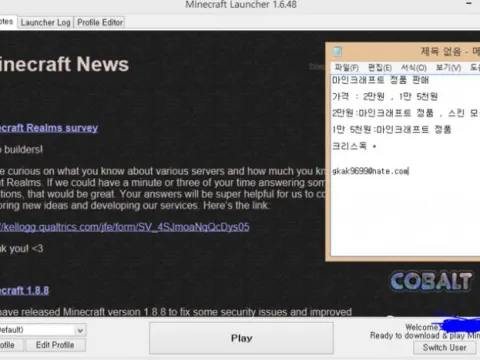Open the Minecraft 1.8.8 news link
480x360 pixels.
tap(24, 290)
